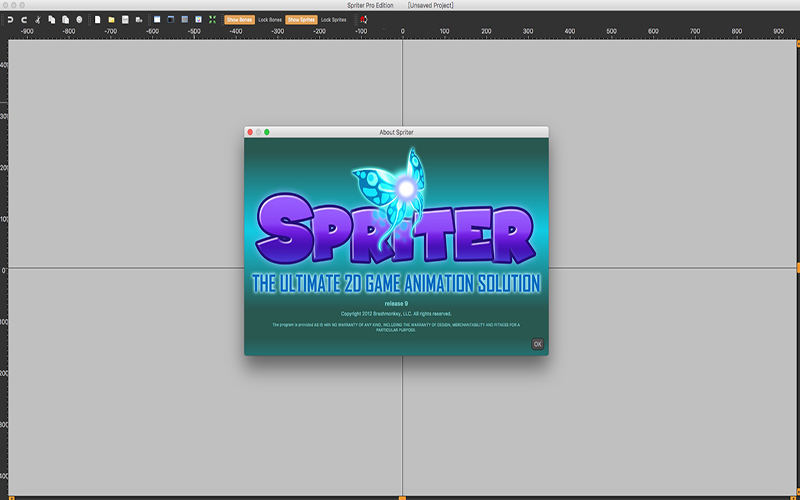This screenshot has height=500, width=800.
Task: Click the 900 mark on horizontal ruler
Action: click(778, 31)
